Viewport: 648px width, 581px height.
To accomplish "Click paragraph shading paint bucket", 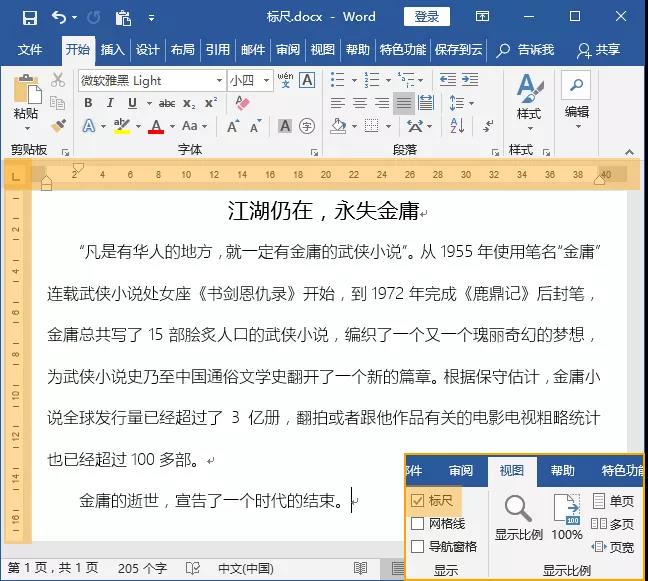I will click(338, 126).
